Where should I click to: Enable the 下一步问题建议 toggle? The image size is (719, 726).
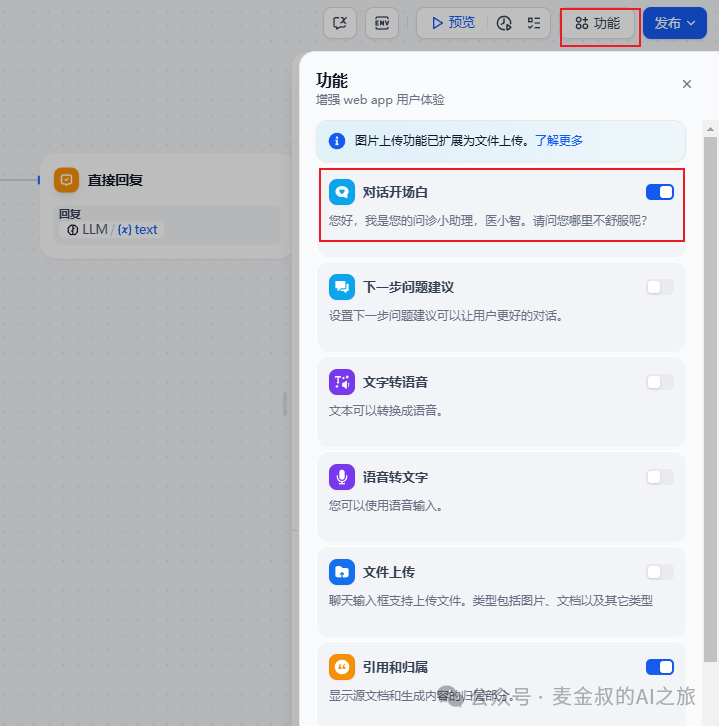click(x=660, y=287)
